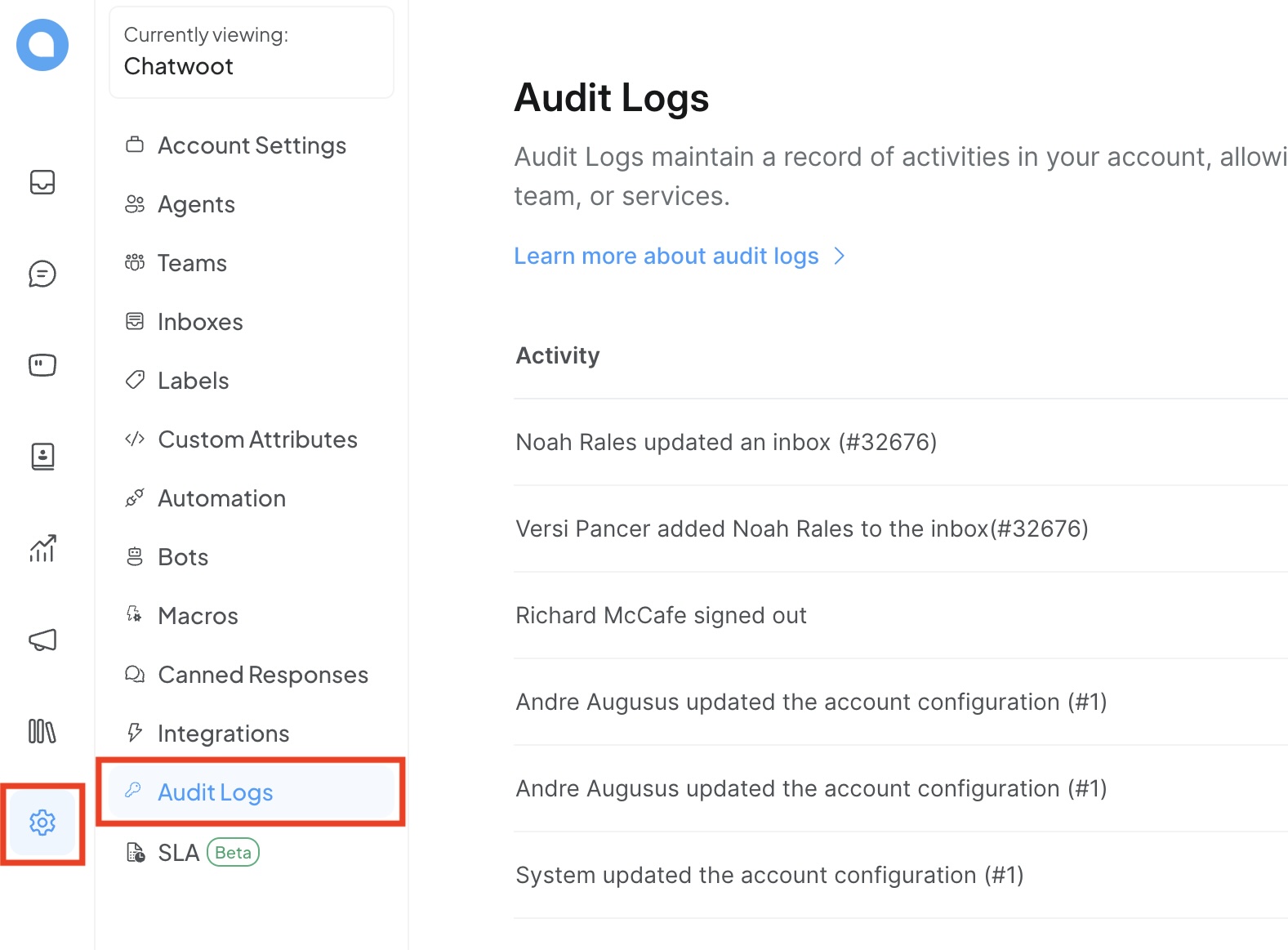Viewport: 1288px width, 950px height.
Task: Open the Reports chart icon
Action: [x=42, y=548]
